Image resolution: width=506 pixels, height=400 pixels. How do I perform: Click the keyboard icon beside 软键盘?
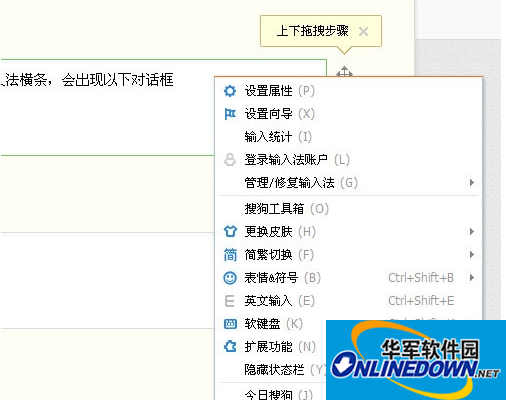click(230, 324)
